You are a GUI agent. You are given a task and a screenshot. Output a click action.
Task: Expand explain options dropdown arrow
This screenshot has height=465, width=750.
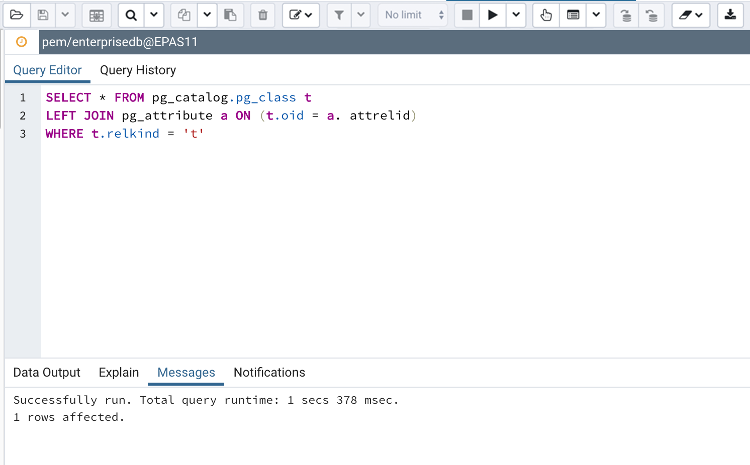(x=596, y=15)
